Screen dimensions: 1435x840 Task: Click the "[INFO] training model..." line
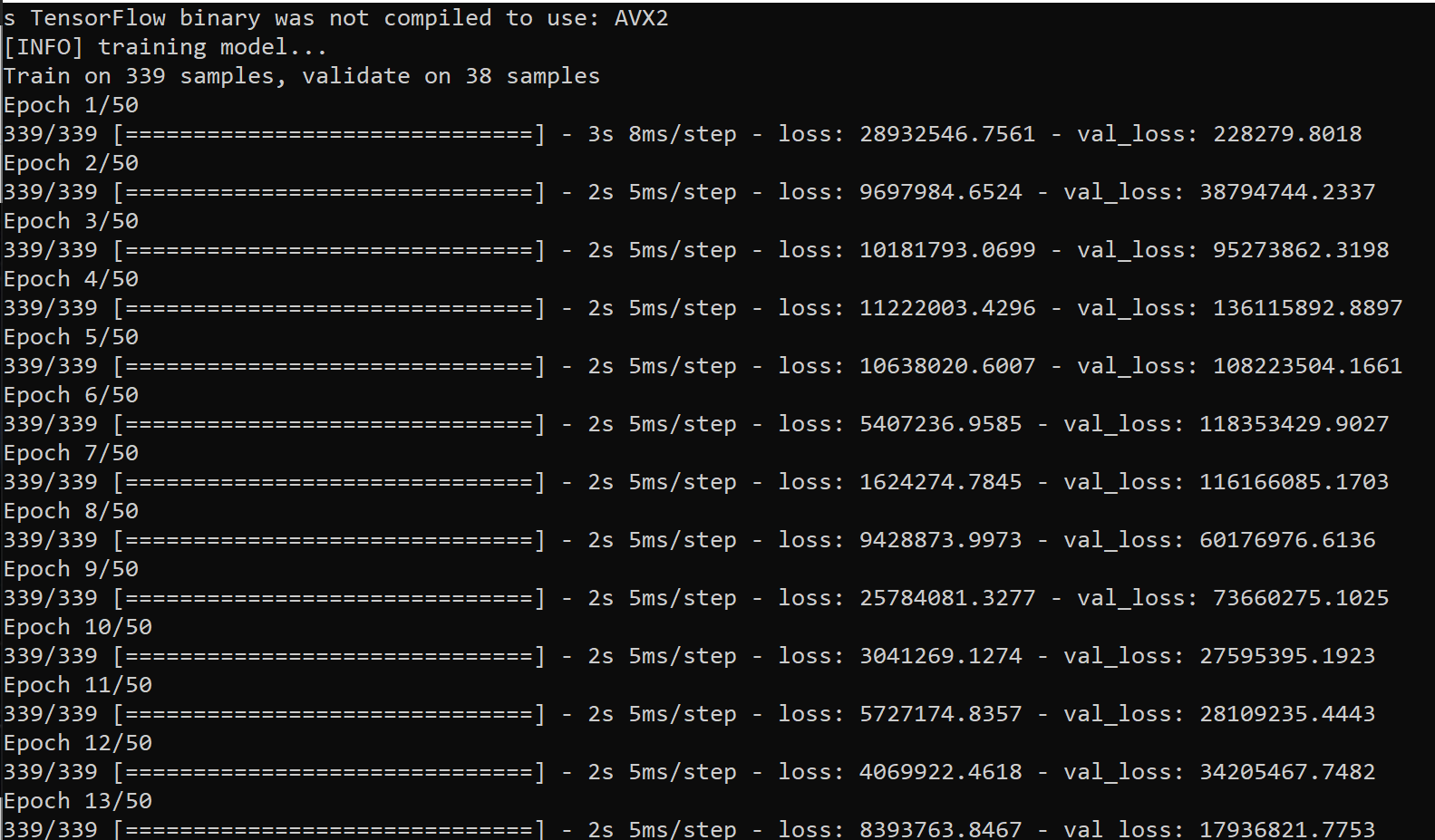(x=165, y=47)
